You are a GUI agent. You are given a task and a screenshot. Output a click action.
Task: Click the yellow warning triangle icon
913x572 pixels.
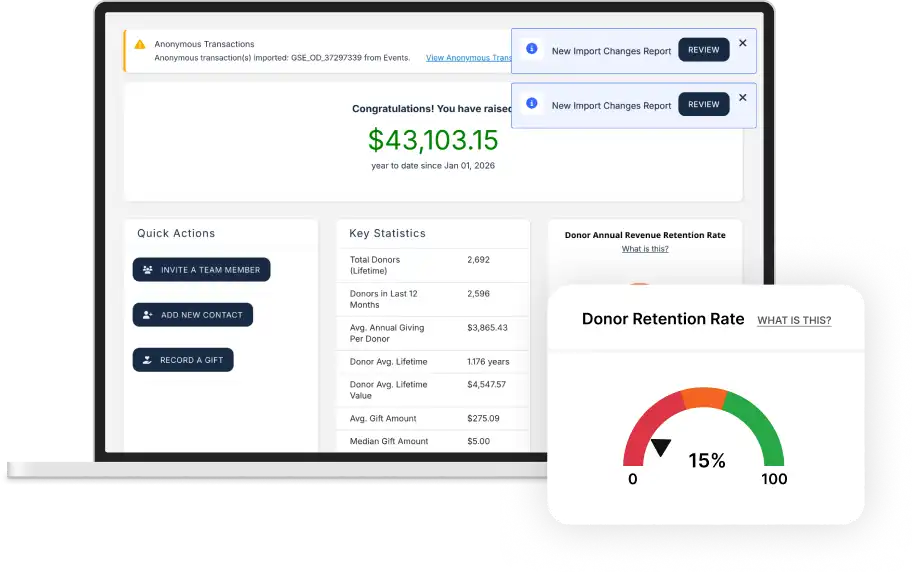click(x=140, y=44)
